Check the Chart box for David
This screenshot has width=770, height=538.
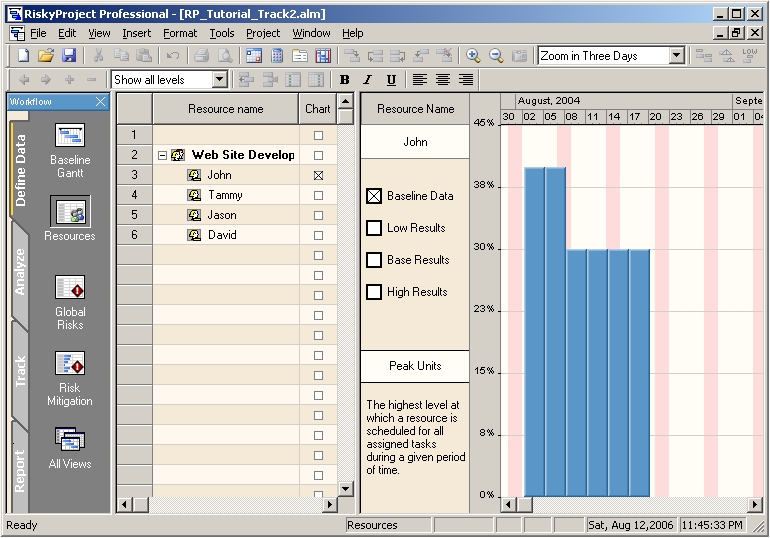[318, 236]
